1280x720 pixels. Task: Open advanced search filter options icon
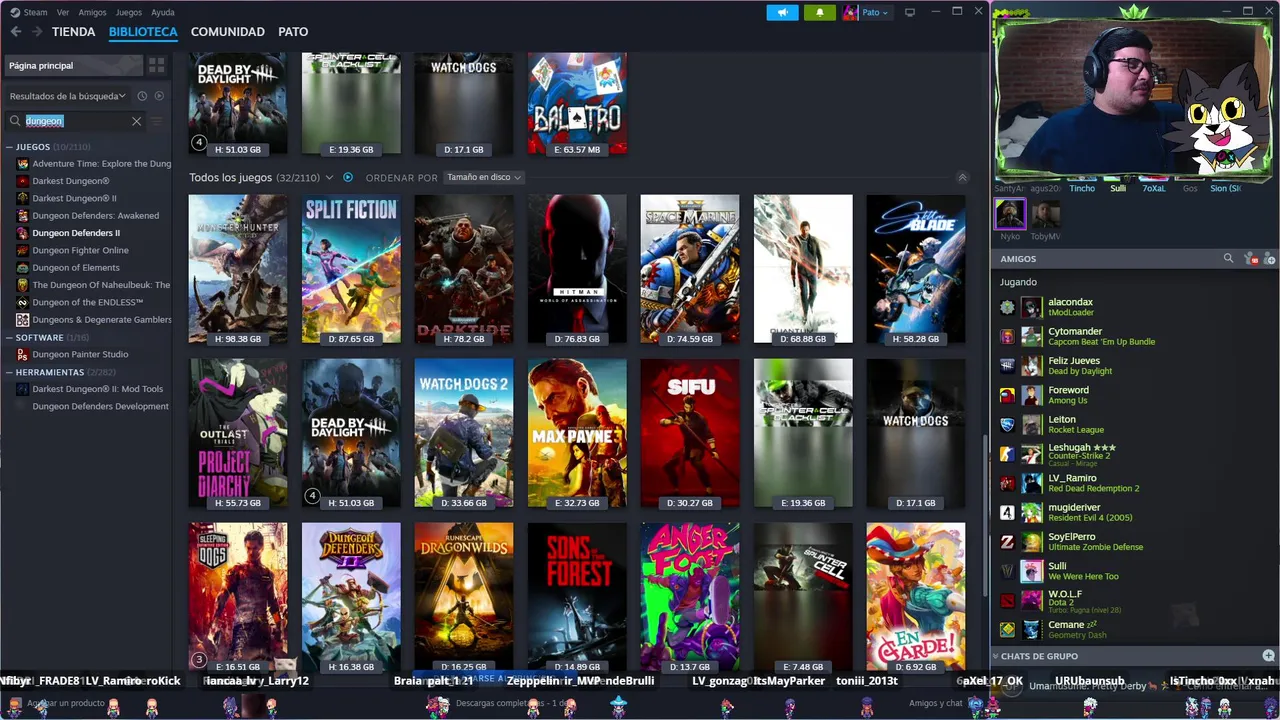coord(156,121)
